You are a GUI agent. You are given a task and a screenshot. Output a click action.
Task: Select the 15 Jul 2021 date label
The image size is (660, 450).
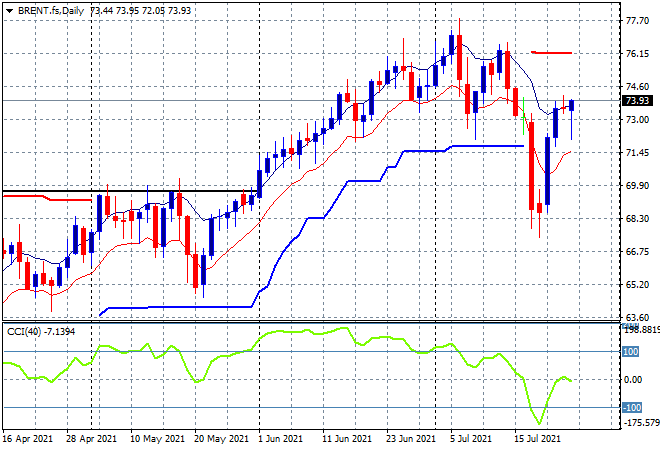(538, 439)
